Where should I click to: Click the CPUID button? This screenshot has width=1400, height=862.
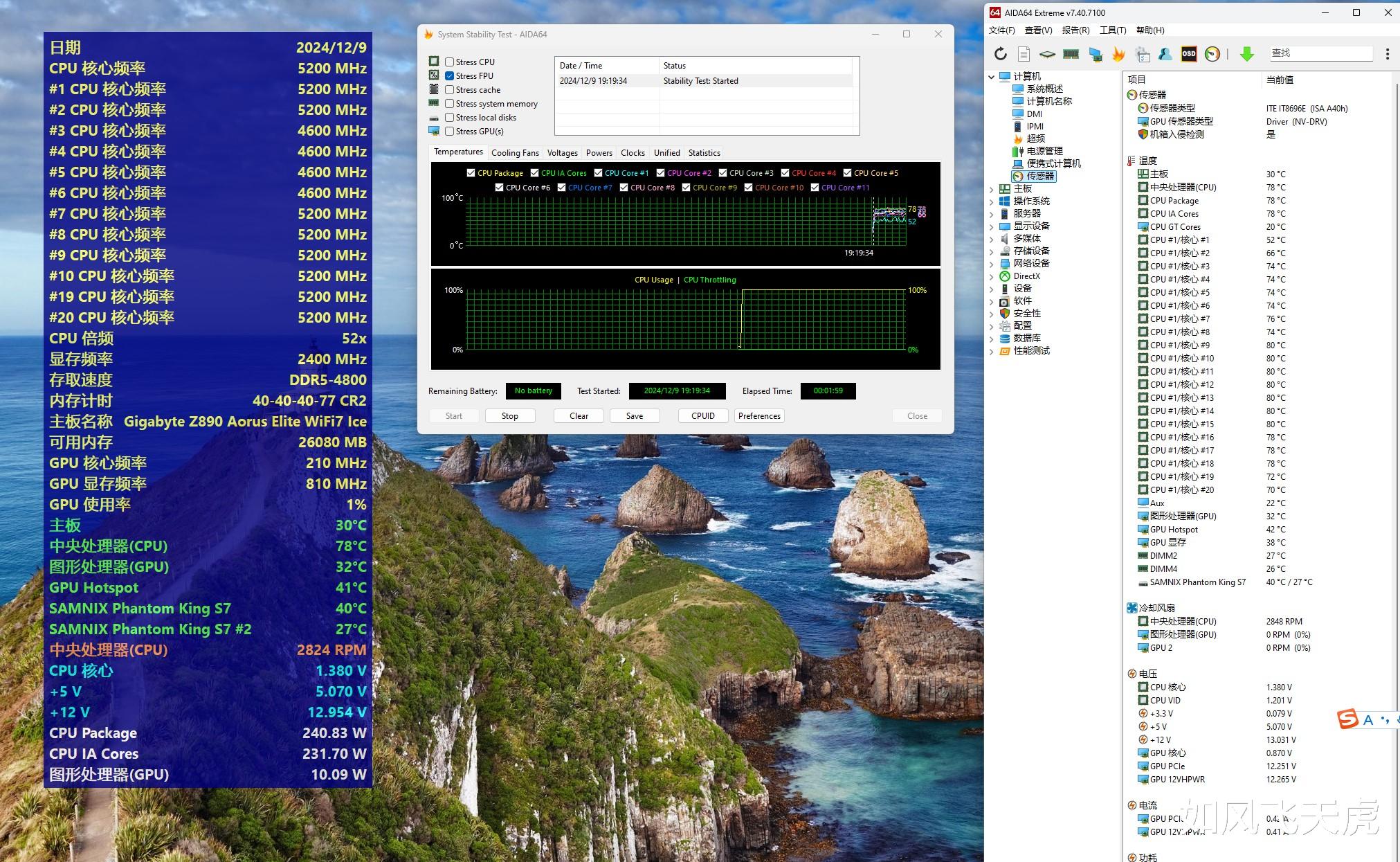pyautogui.click(x=702, y=416)
